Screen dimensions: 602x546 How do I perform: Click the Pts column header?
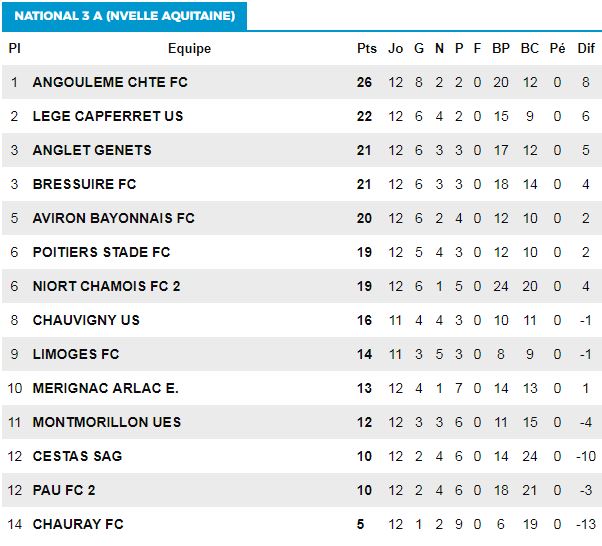coord(367,48)
